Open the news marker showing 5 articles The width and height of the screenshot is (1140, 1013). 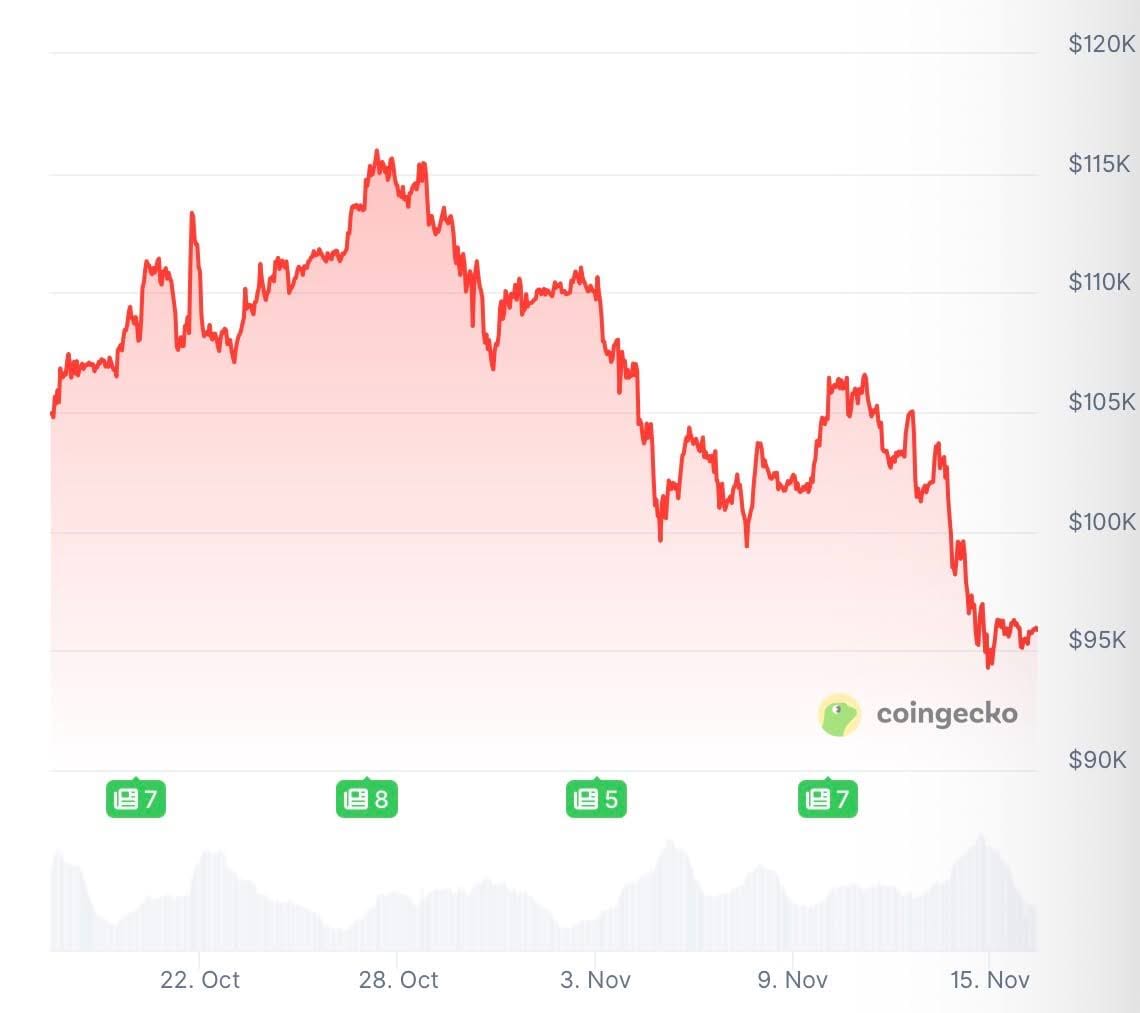pyautogui.click(x=596, y=799)
